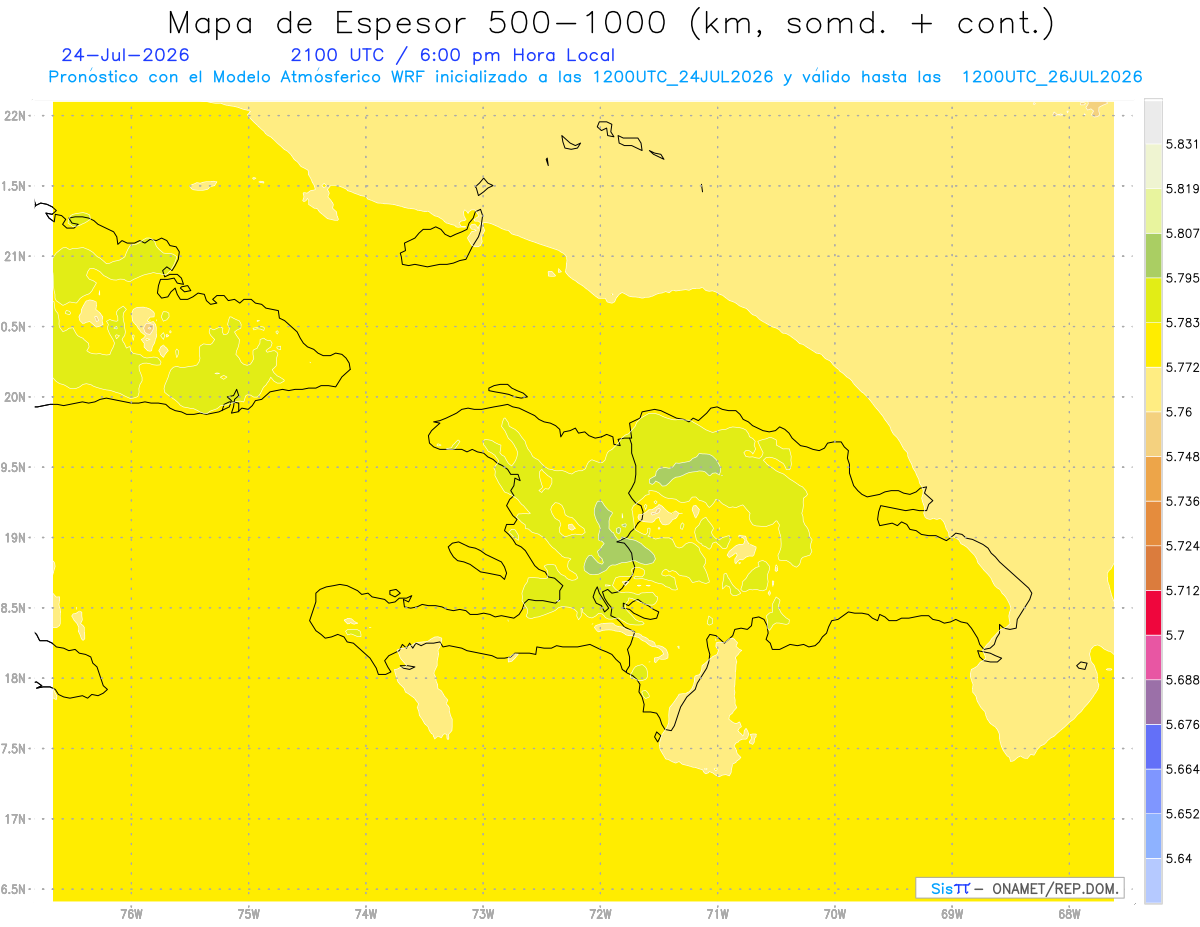
Task: Click the orange swatch between 5.736 and 5.748
Action: click(1153, 478)
